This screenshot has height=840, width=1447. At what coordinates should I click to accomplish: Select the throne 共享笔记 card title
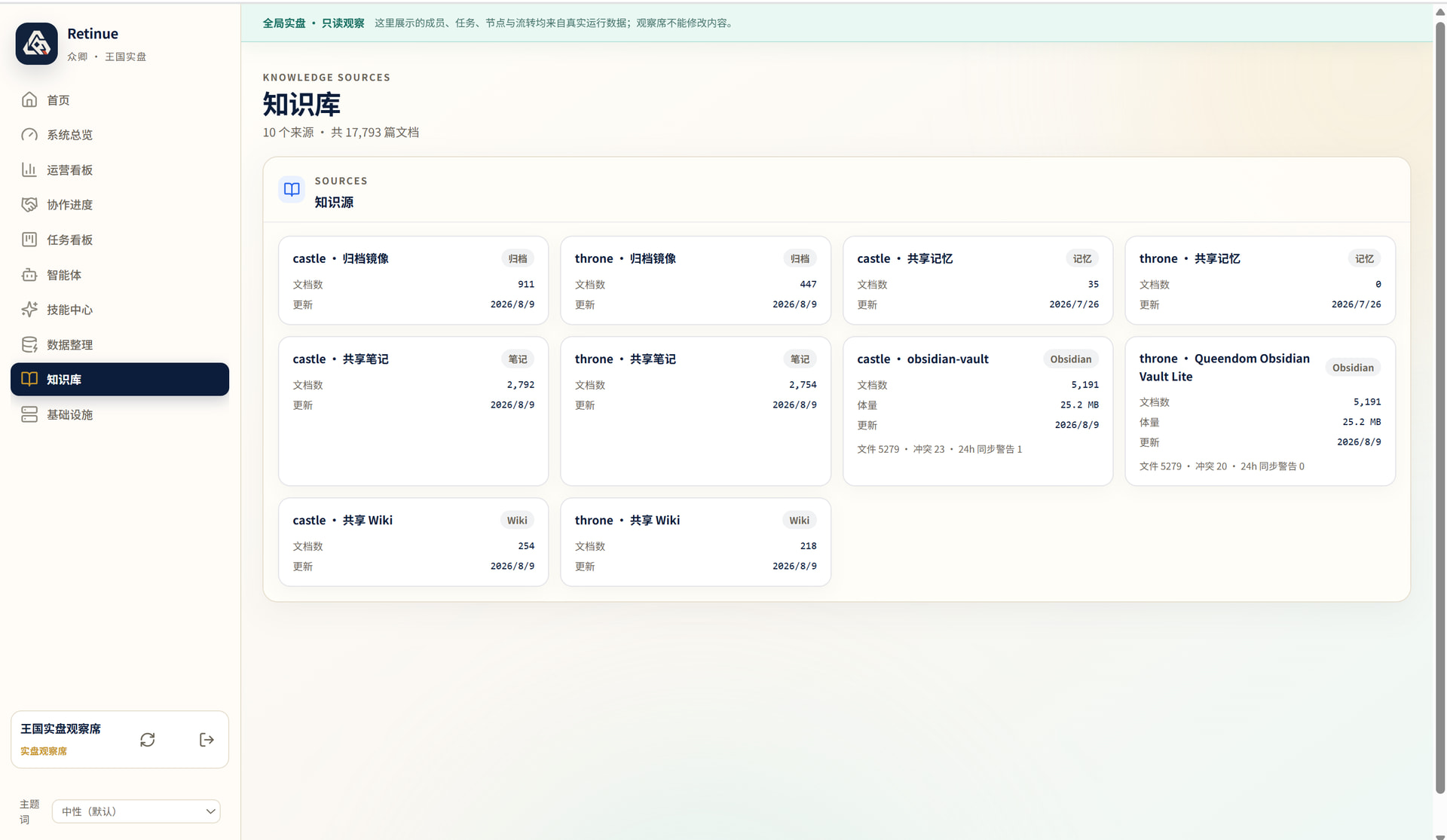click(x=626, y=359)
